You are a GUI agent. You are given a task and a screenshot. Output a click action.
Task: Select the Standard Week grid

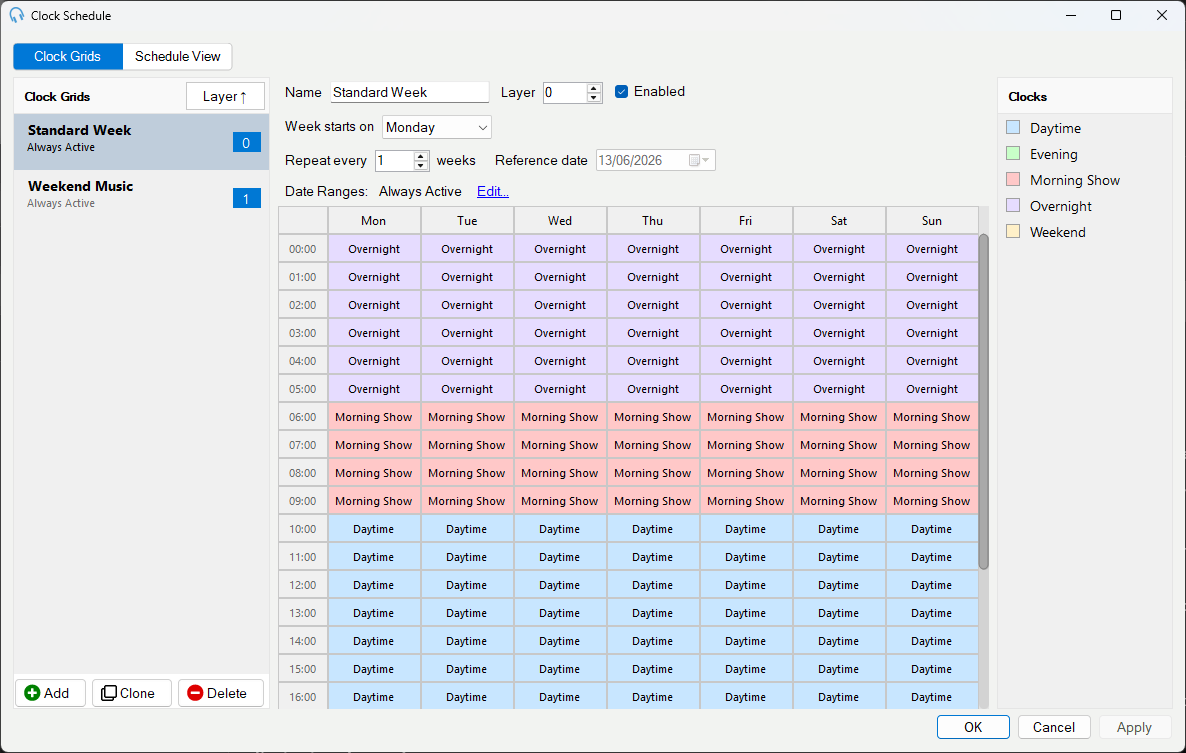pos(141,141)
